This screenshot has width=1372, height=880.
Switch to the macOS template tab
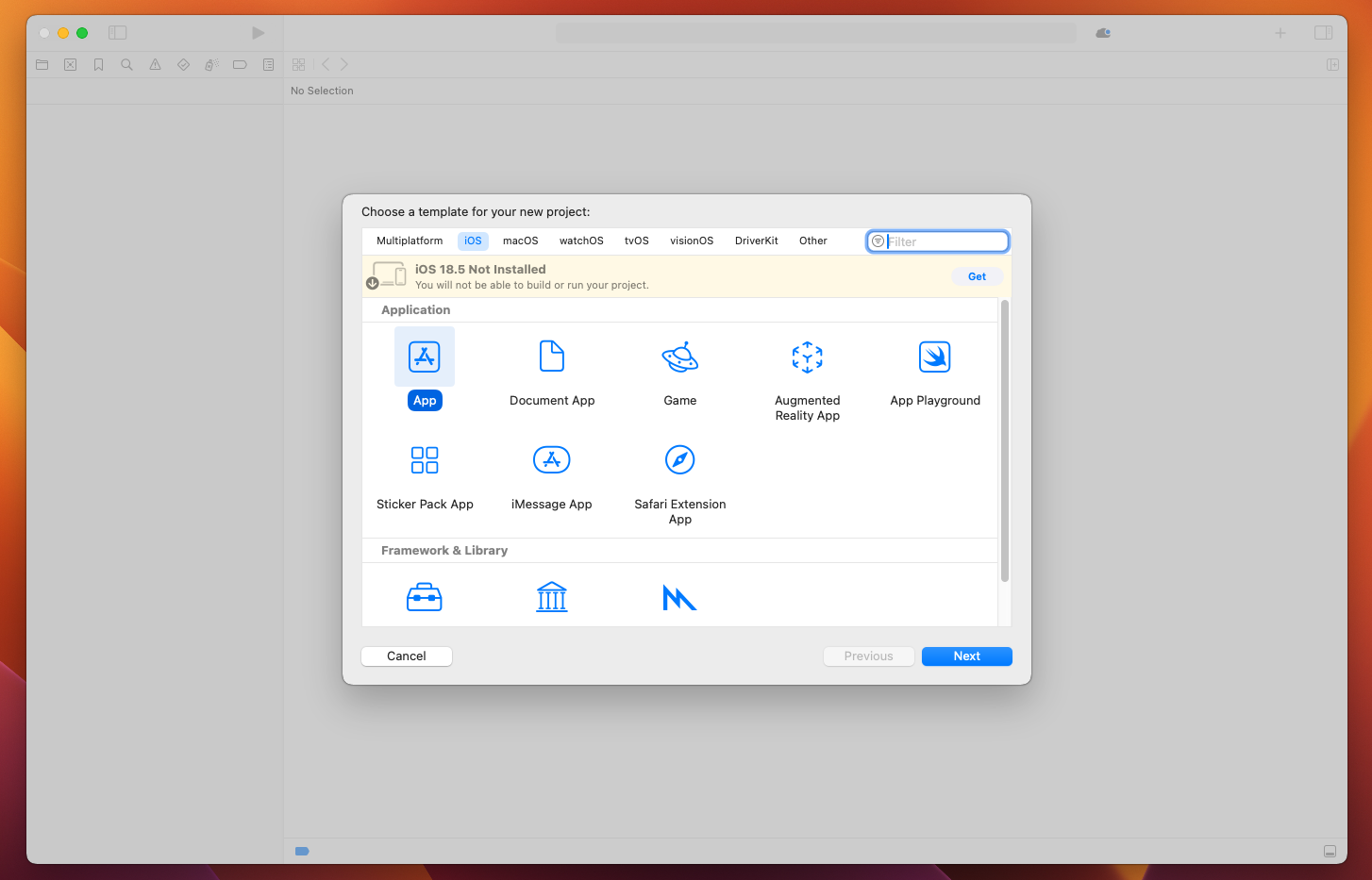tap(520, 241)
